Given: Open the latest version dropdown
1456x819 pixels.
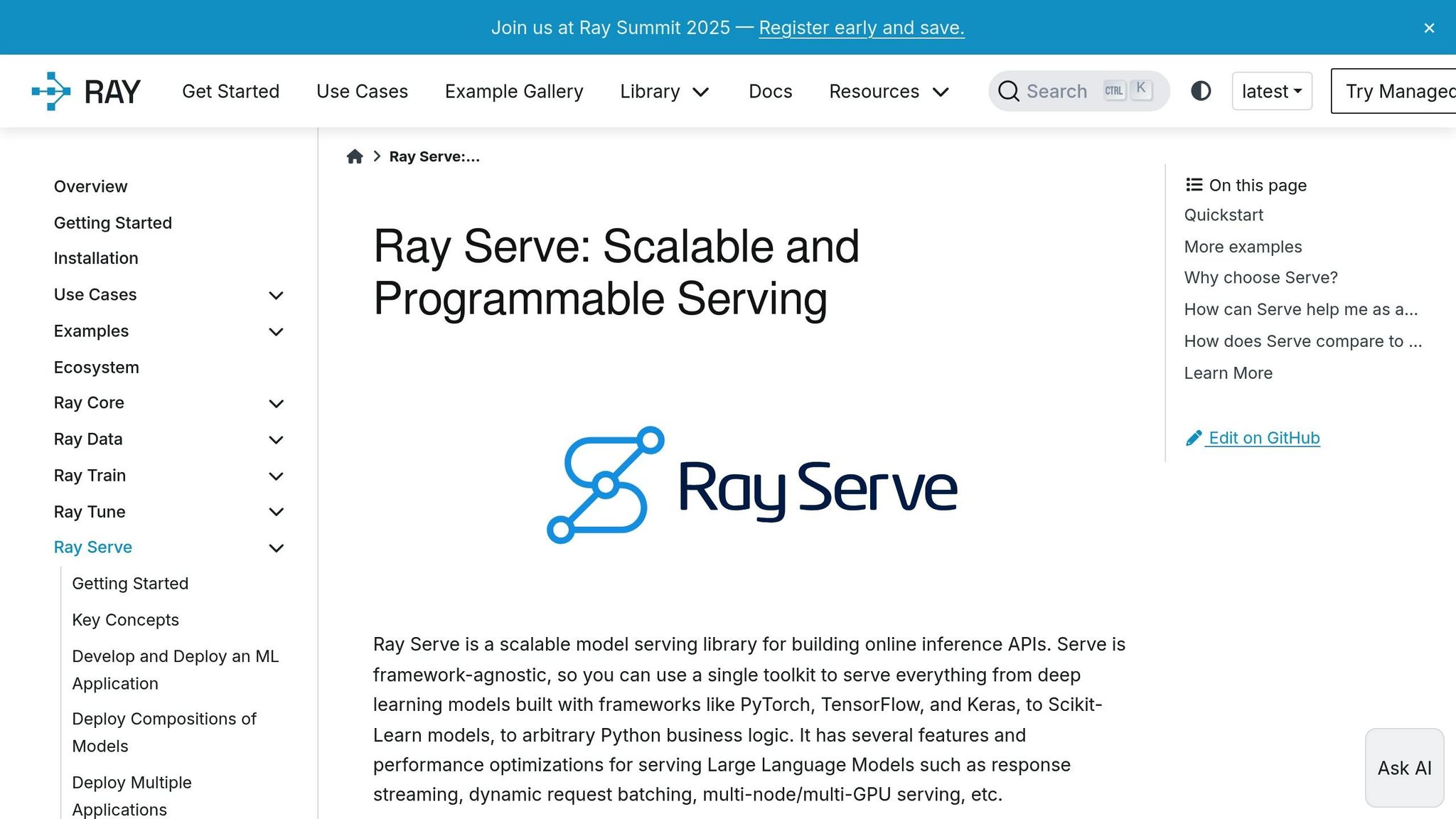Looking at the screenshot, I should 1271,91.
